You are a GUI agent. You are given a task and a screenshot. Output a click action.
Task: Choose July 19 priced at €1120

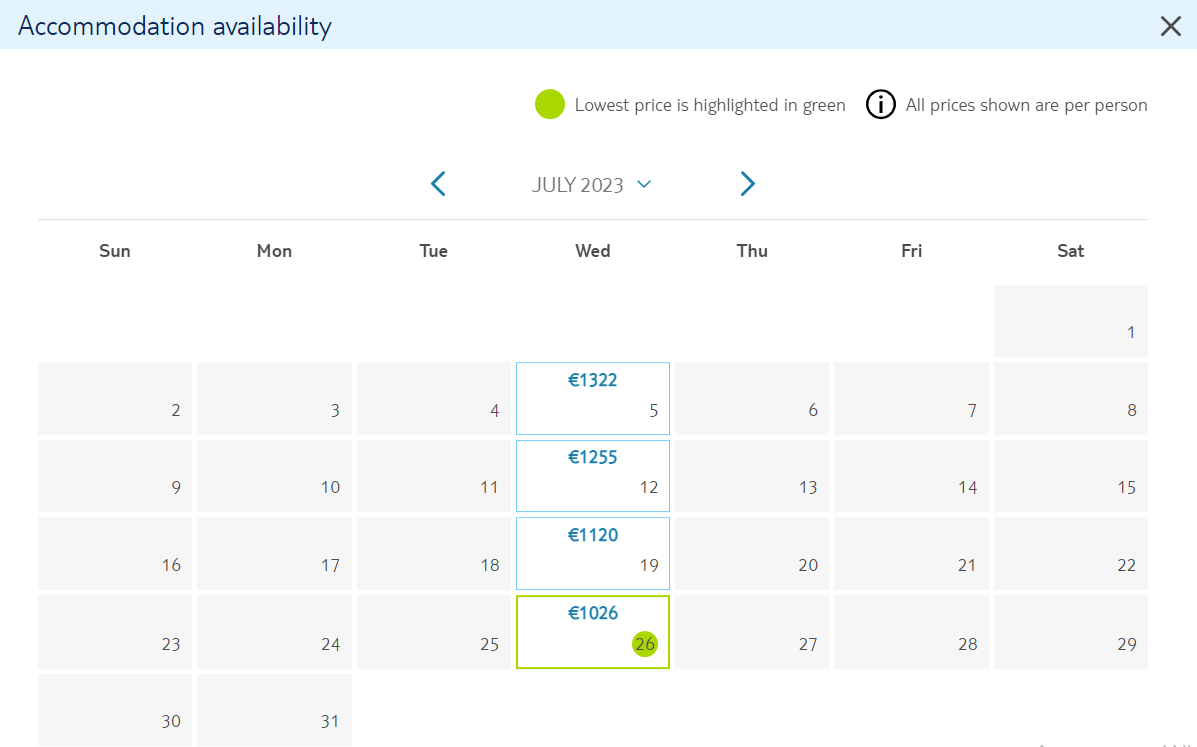pos(593,554)
